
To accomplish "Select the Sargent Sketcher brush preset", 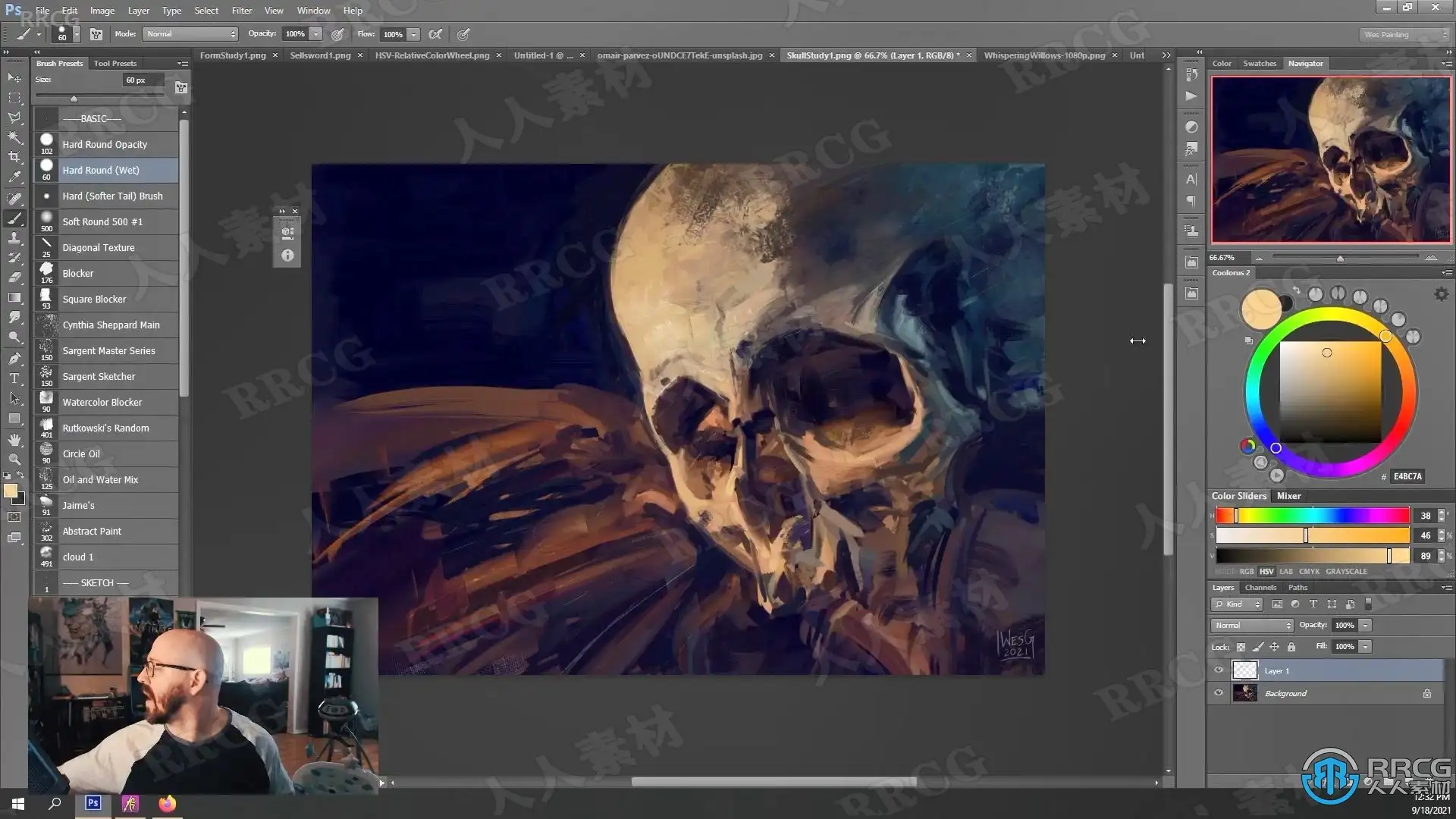I will point(99,377).
